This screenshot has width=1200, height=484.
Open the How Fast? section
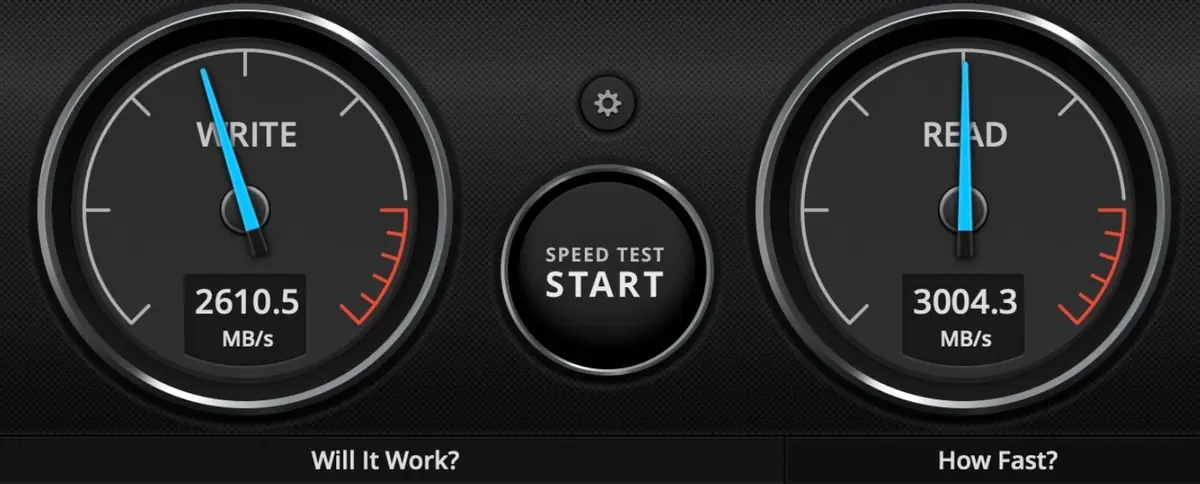tap(998, 461)
